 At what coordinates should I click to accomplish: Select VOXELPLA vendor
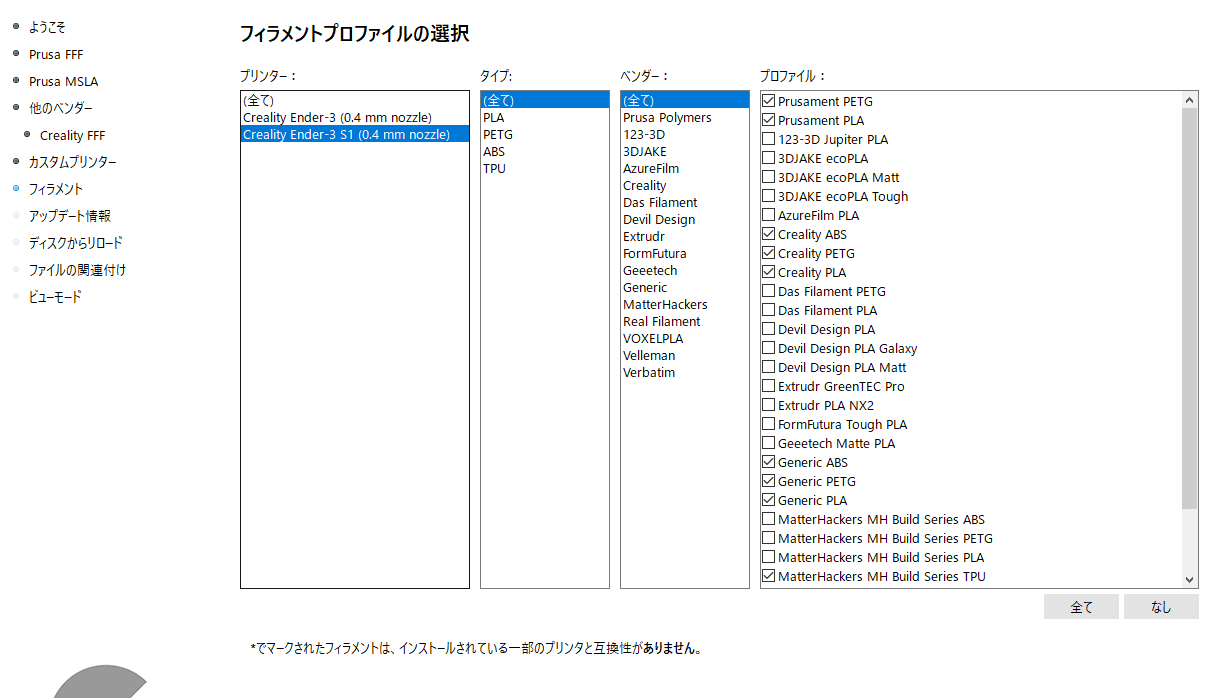(x=685, y=338)
